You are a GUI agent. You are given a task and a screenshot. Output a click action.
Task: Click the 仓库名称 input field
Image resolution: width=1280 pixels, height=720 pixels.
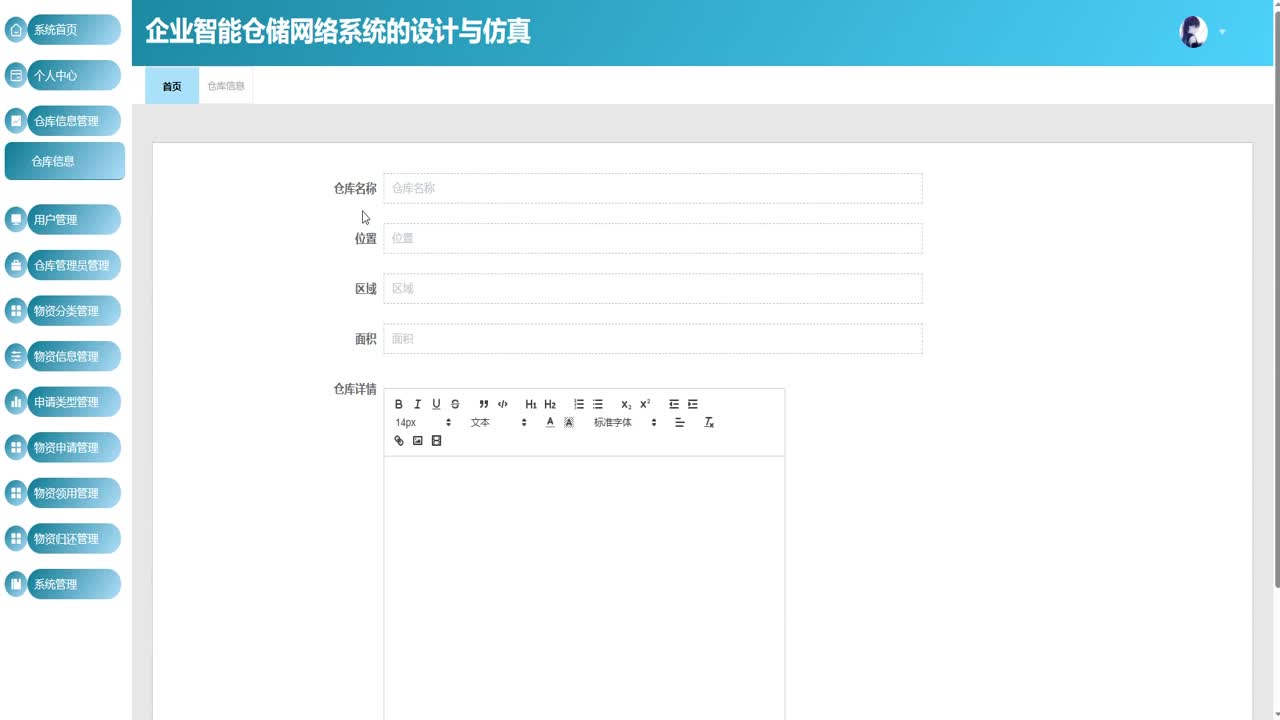(653, 188)
